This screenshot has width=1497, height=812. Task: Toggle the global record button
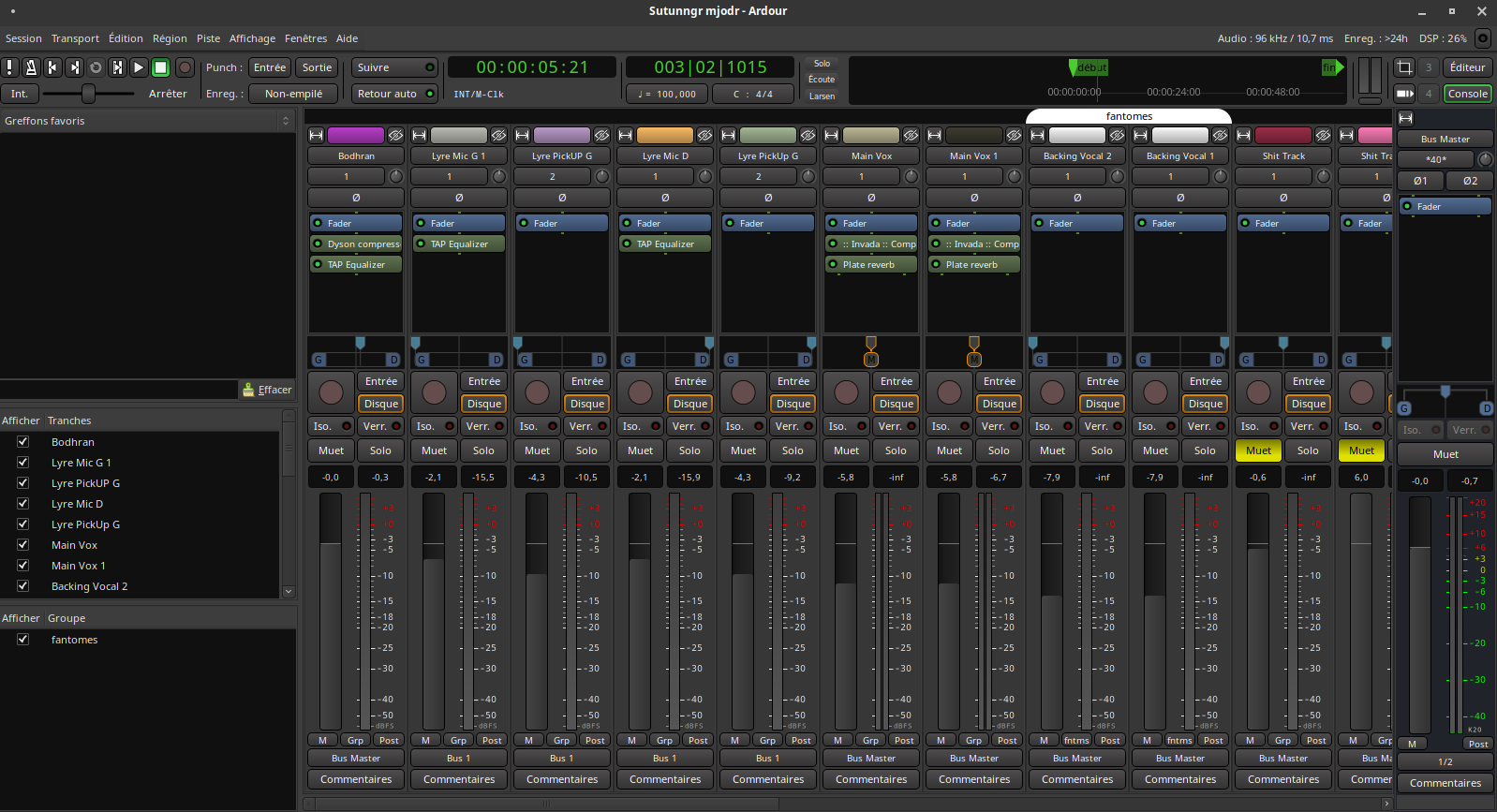[185, 67]
